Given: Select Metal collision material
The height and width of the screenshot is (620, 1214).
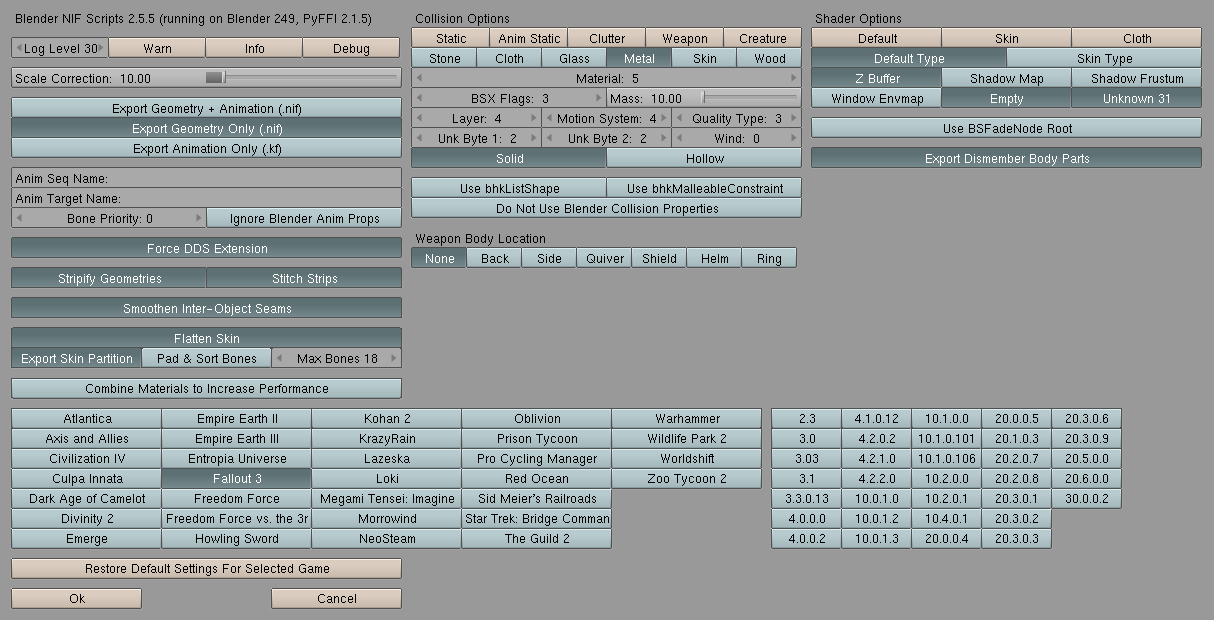Looking at the screenshot, I should pos(639,58).
